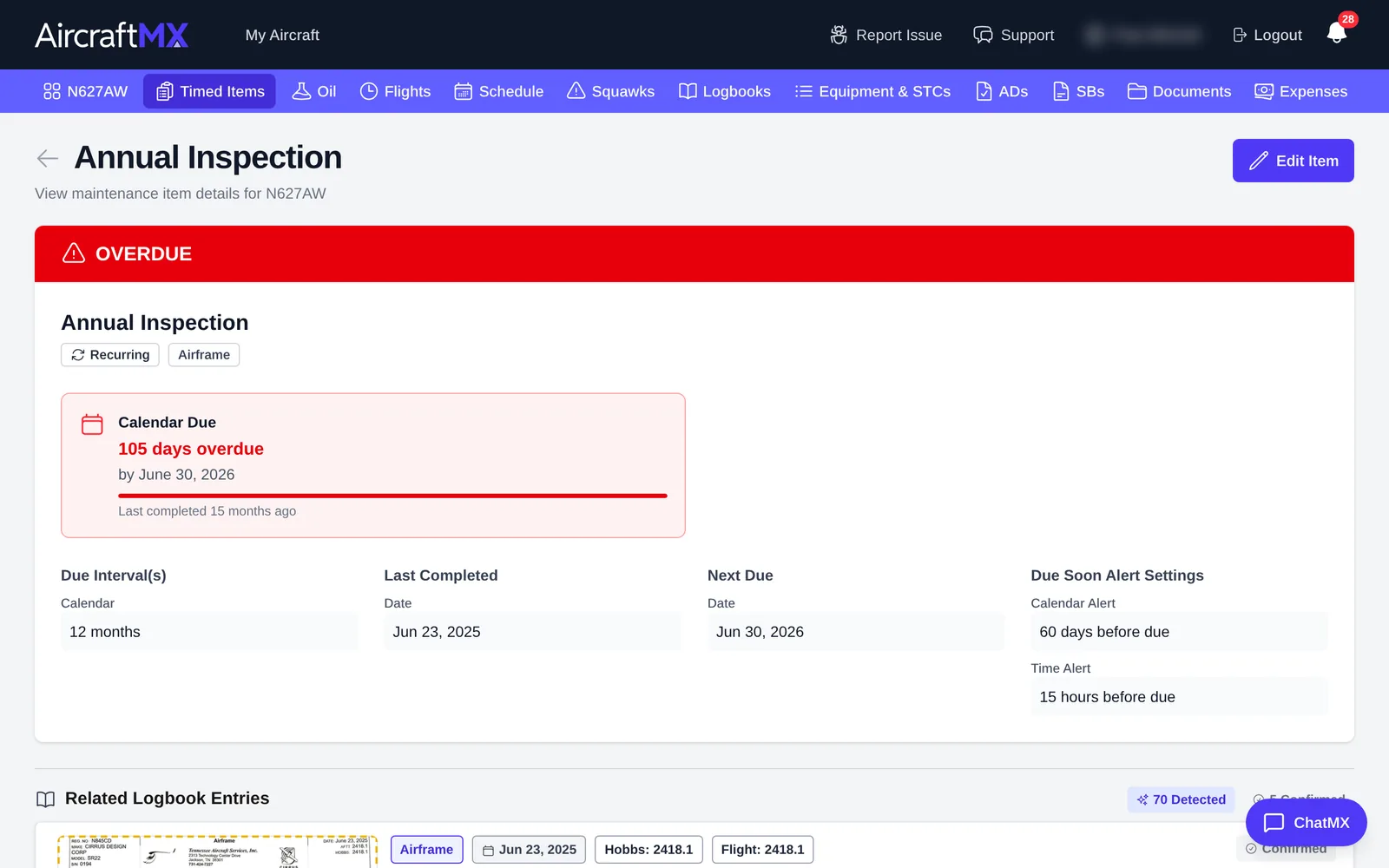This screenshot has width=1389, height=868.
Task: Click the Edit Item button
Action: [1294, 161]
